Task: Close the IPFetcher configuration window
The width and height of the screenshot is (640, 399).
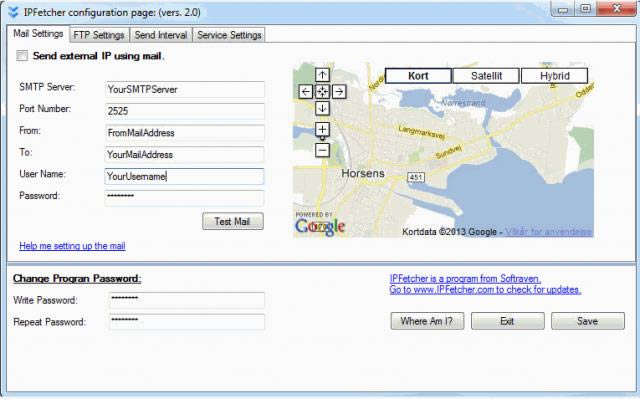Action: point(617,8)
